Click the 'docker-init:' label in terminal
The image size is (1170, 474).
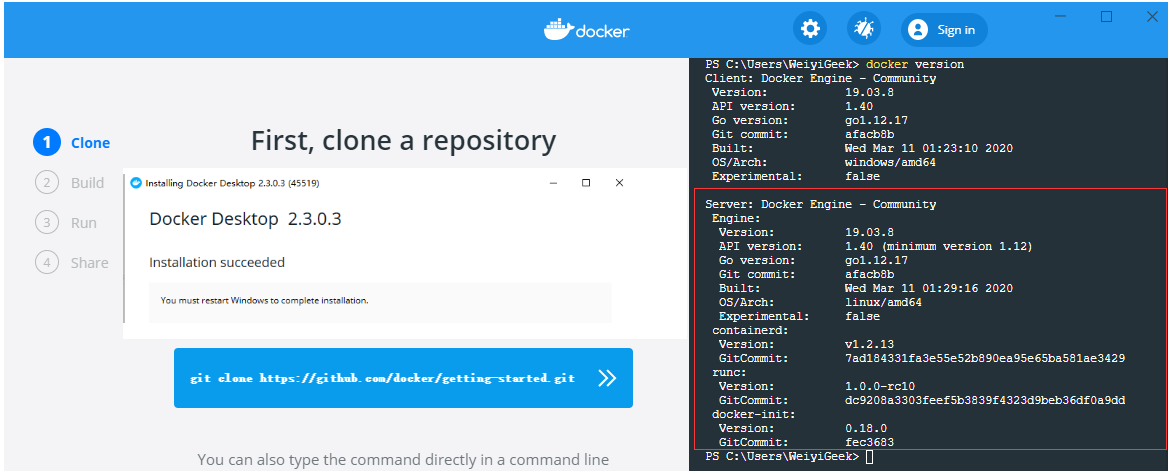[x=754, y=414]
